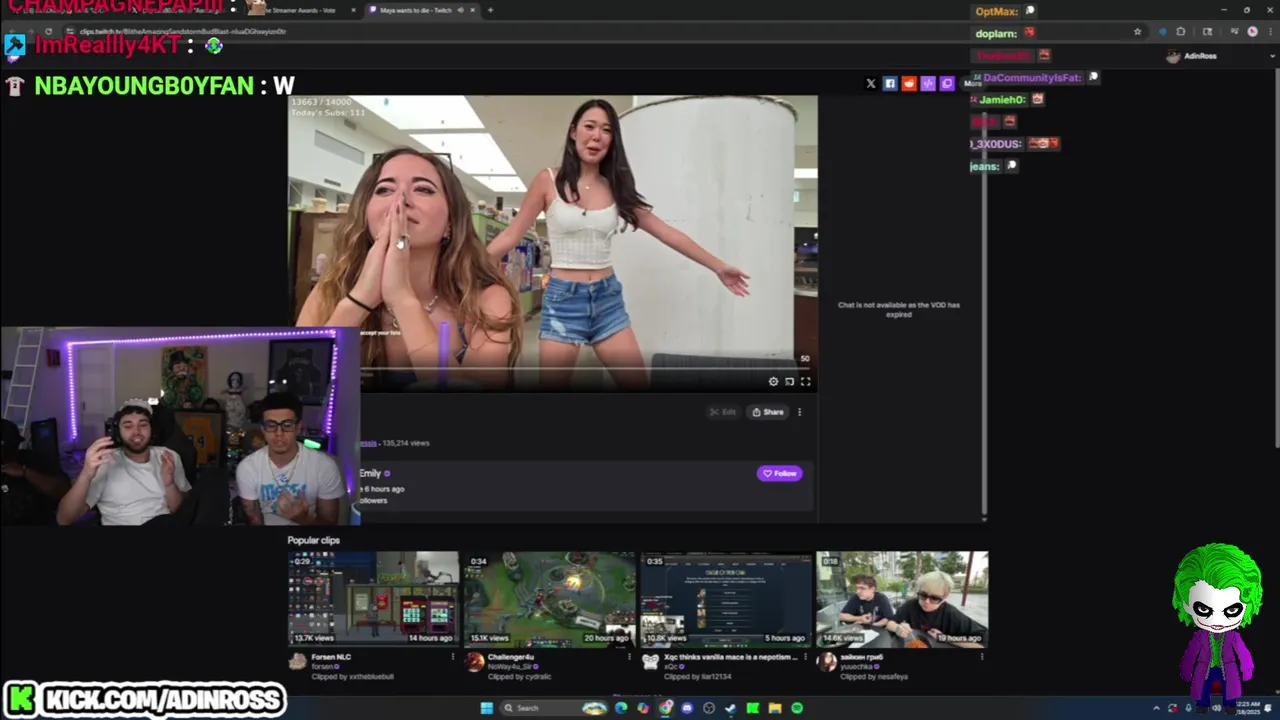This screenshot has width=1280, height=720.
Task: Click the Edit clip button
Action: [723, 412]
